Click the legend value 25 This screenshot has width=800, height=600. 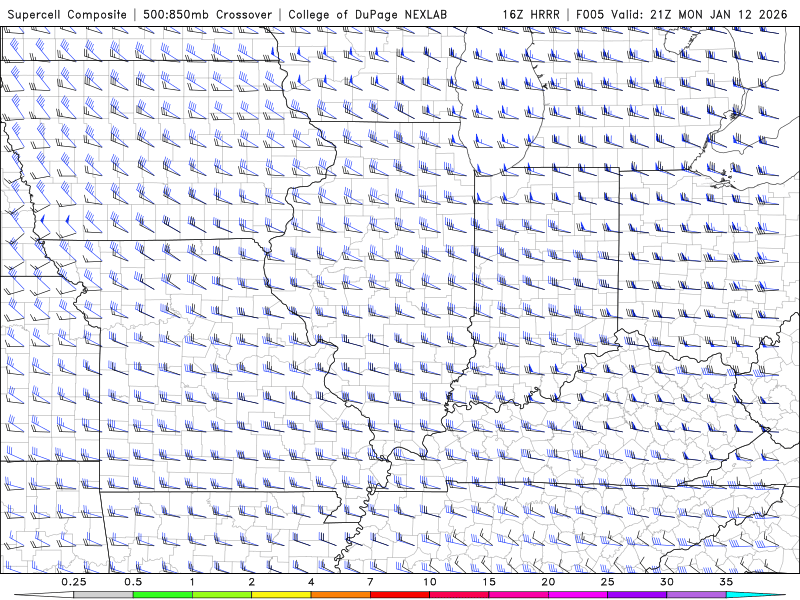[x=607, y=582]
